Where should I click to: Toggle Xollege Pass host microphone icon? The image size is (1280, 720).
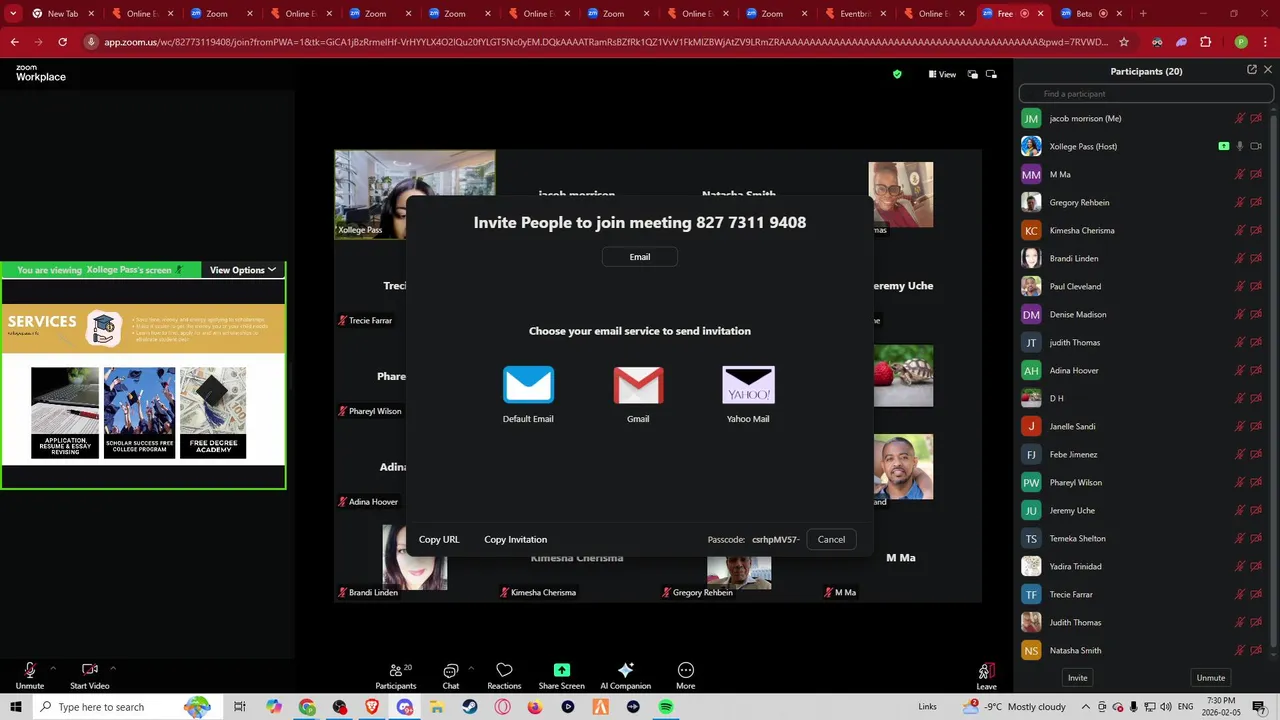click(1240, 146)
